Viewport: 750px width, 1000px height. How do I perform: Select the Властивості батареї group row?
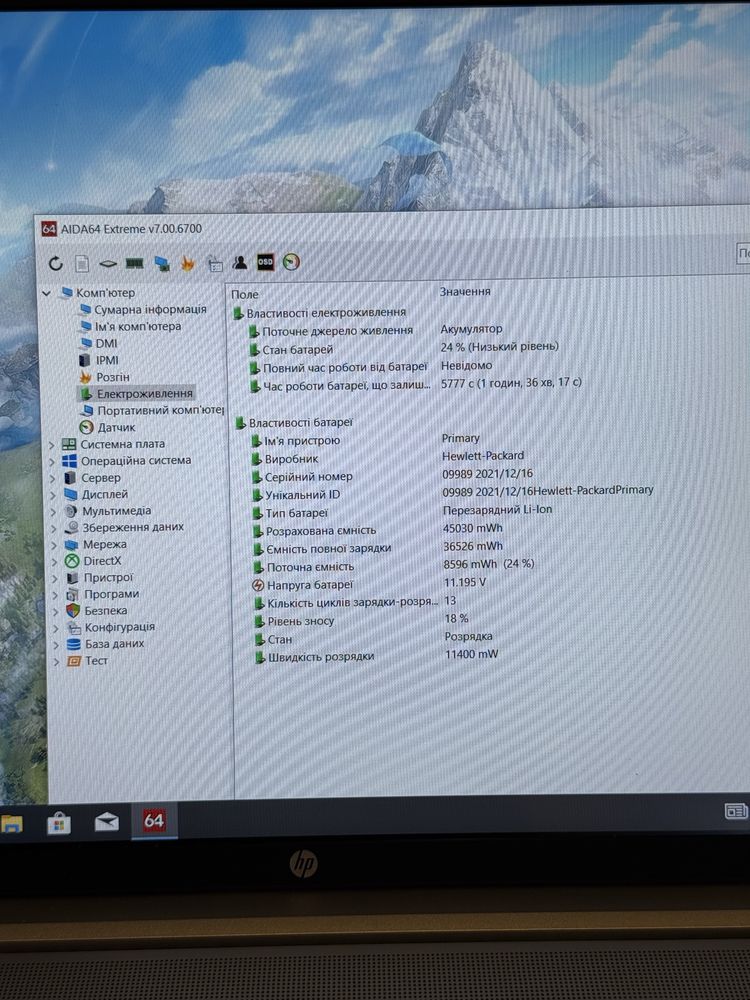[294, 422]
